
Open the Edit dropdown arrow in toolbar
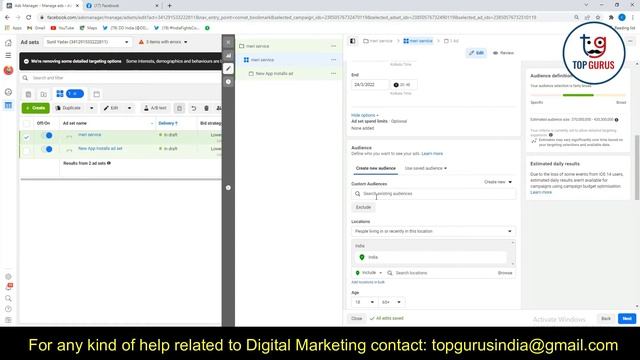129,108
